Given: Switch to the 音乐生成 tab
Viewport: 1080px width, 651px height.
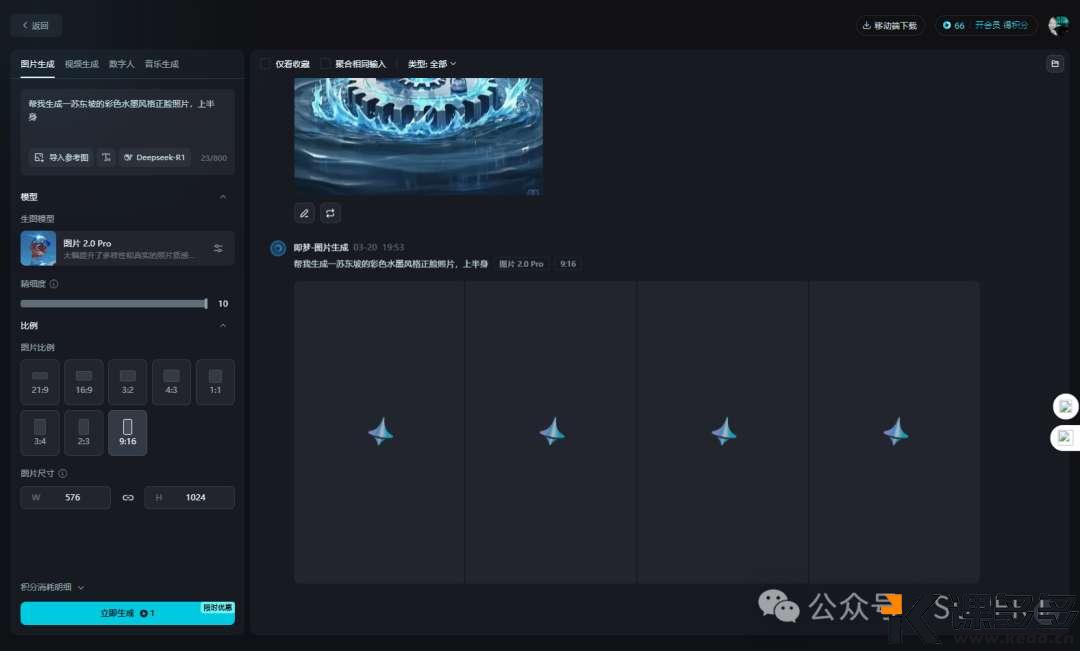Looking at the screenshot, I should coord(161,64).
